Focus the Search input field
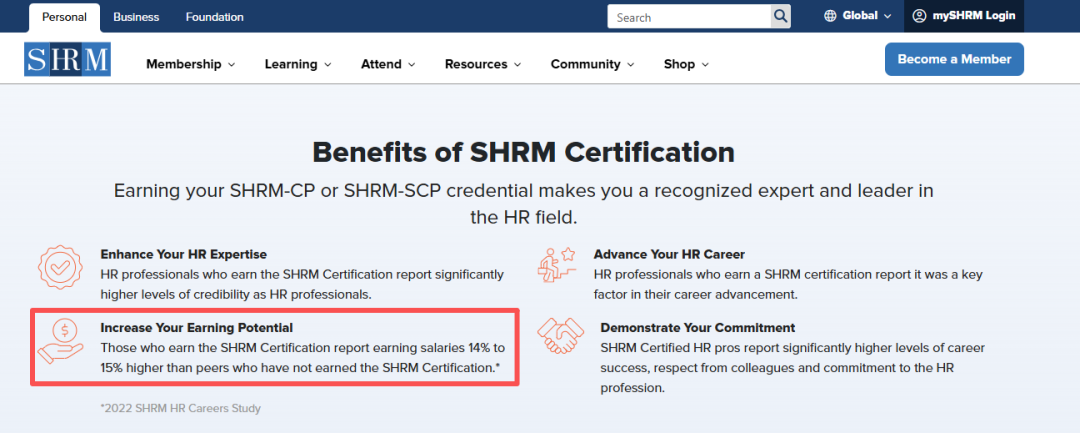 click(x=689, y=17)
